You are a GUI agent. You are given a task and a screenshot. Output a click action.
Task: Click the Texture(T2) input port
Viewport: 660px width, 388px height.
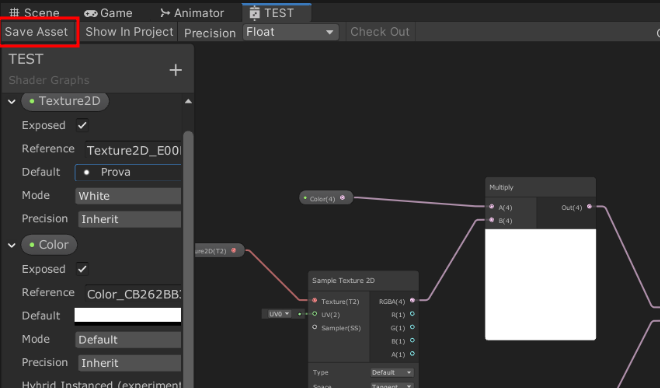click(314, 300)
